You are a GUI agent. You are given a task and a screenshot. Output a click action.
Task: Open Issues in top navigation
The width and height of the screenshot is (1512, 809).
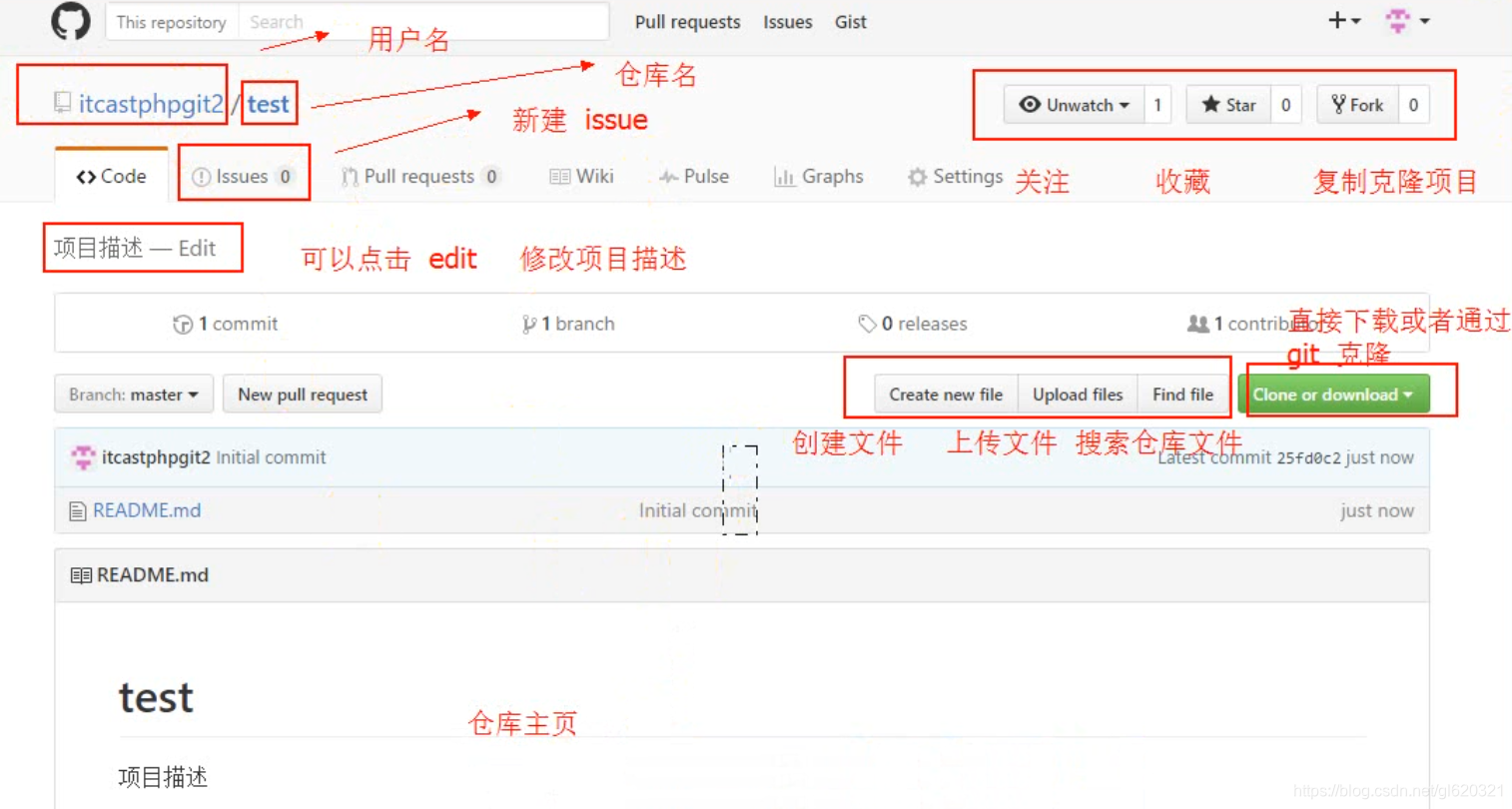pos(788,22)
